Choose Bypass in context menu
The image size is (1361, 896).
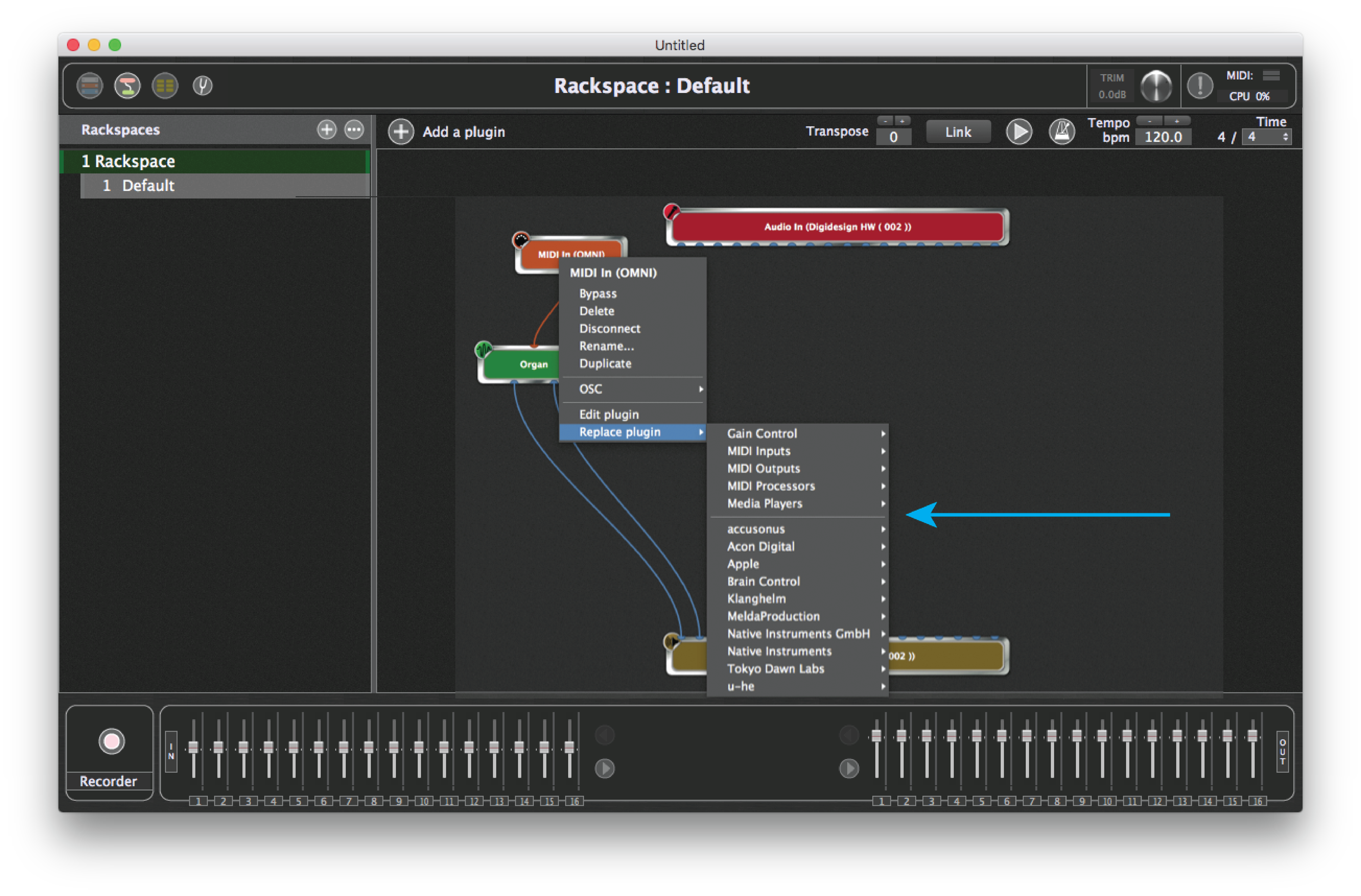[x=632, y=293]
